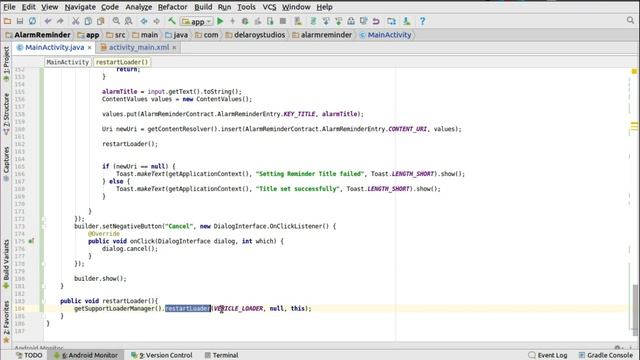Click the delaroystudios breadcrumb folder
Image resolution: width=640 pixels, height=360 pixels.
click(255, 35)
